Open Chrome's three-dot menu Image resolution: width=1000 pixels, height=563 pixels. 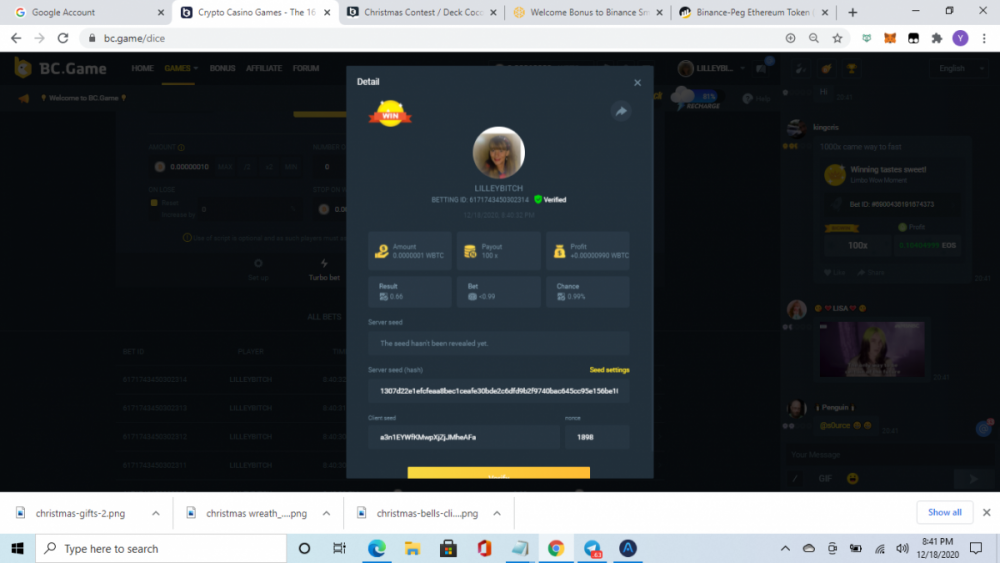(x=984, y=38)
